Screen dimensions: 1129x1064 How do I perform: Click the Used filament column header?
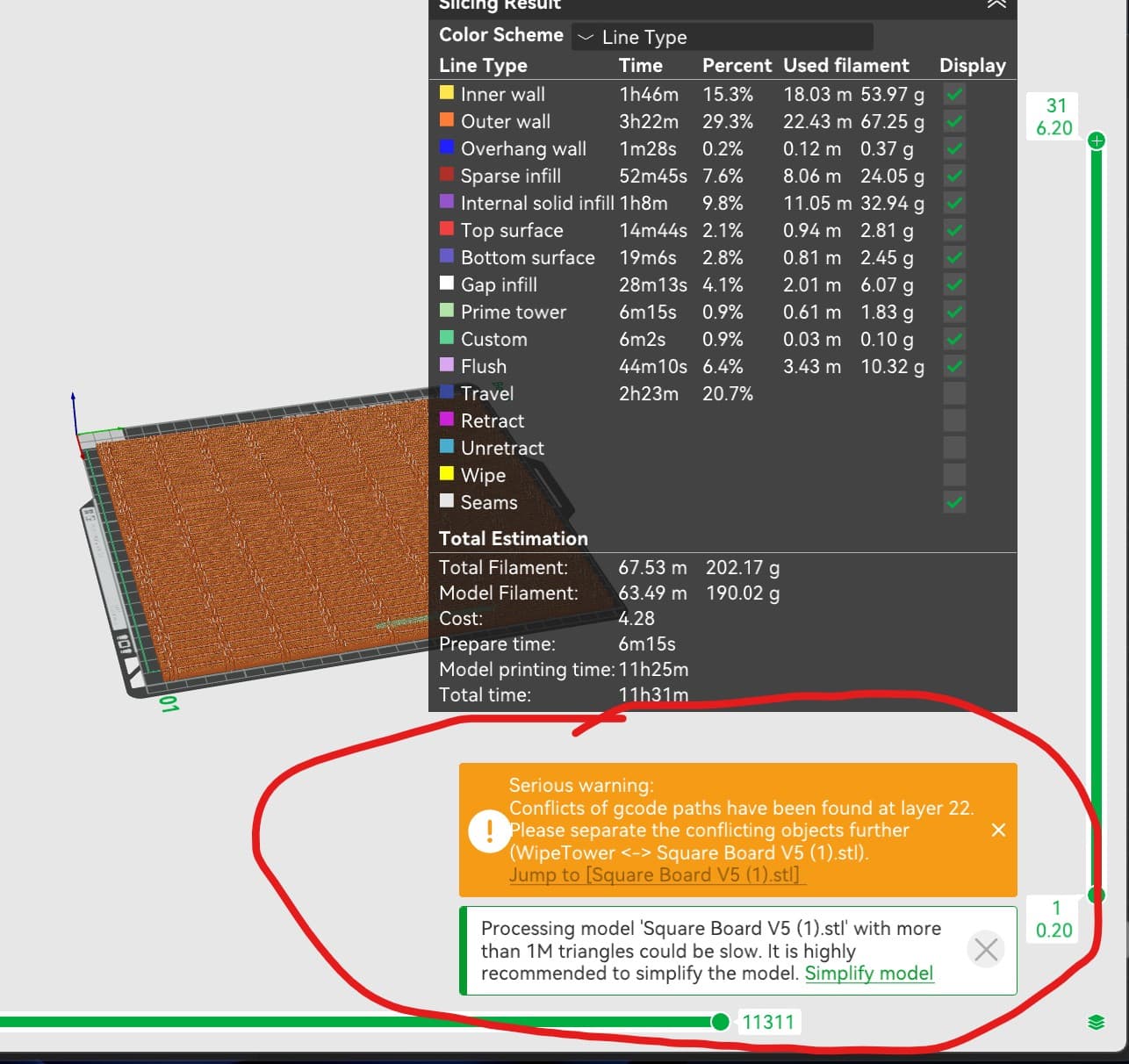(846, 65)
